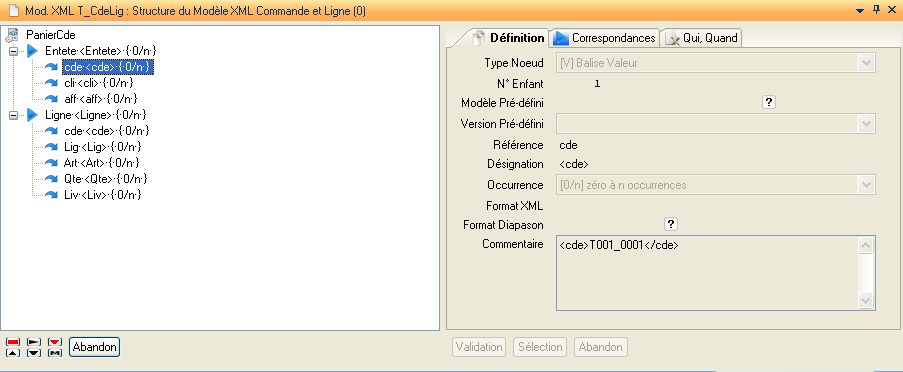Click help icon beside Modèle Pré-défini

(769, 103)
